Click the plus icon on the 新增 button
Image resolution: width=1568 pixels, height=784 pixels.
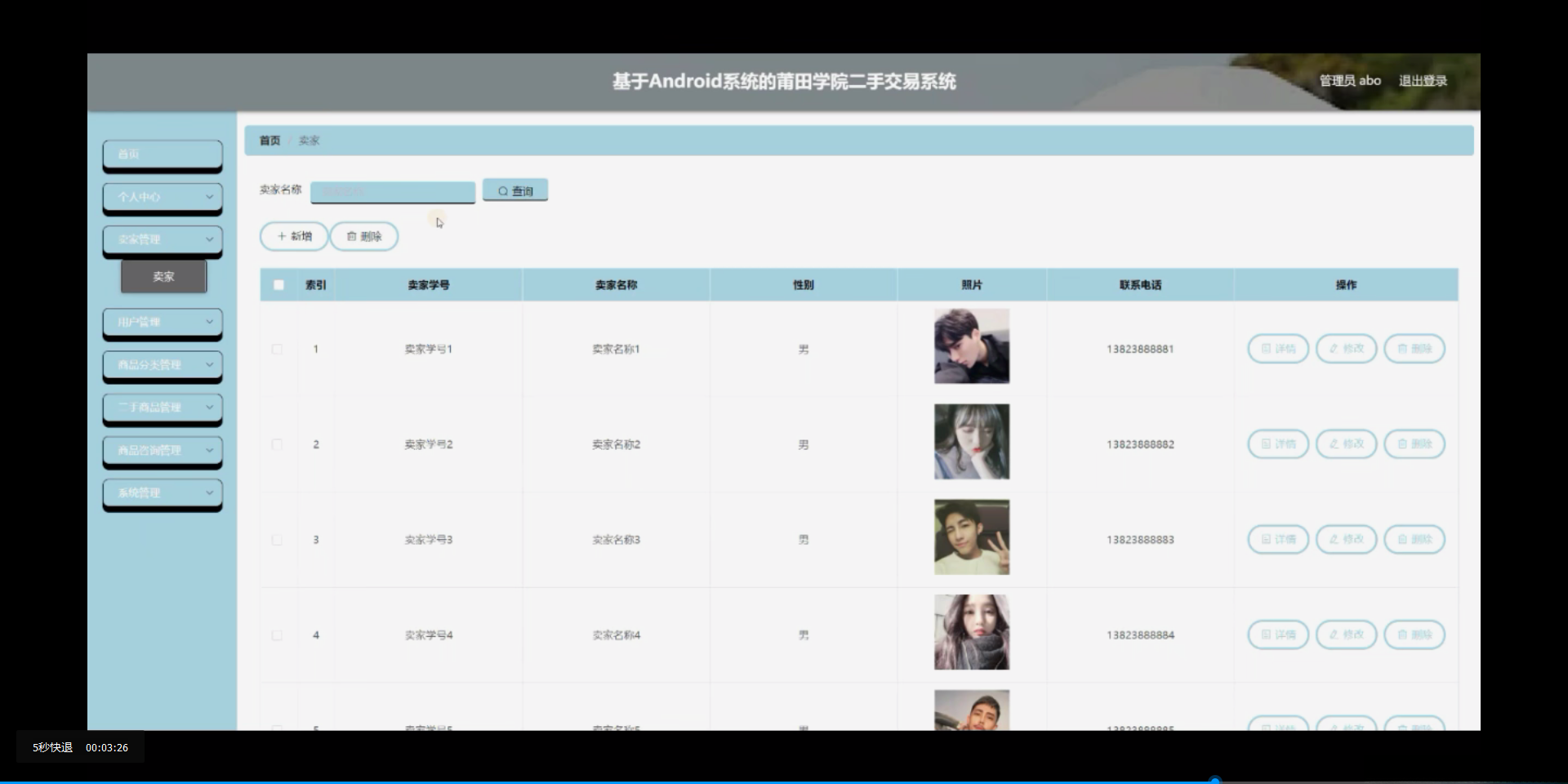click(282, 236)
